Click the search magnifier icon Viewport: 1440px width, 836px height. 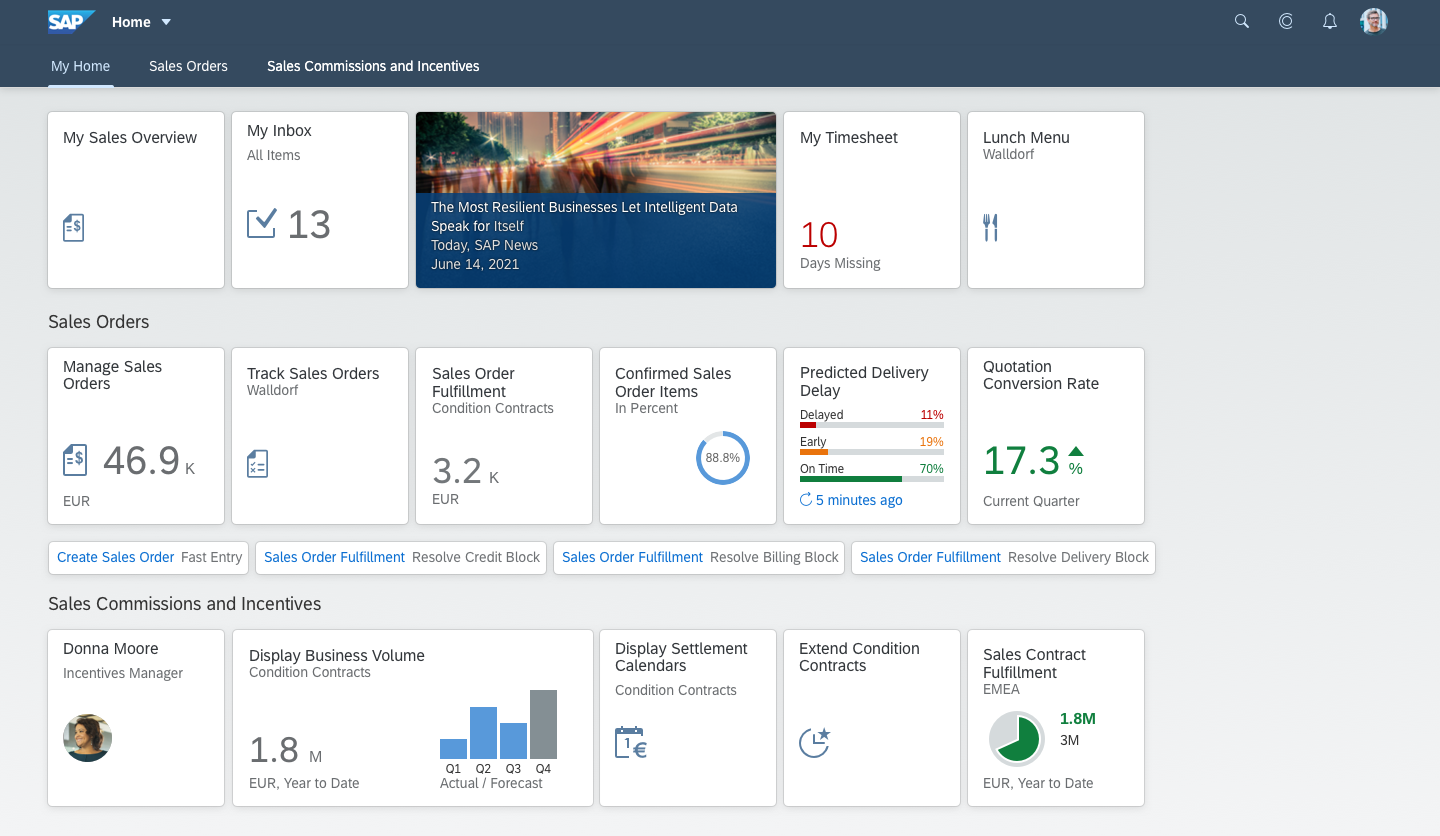[x=1242, y=21]
